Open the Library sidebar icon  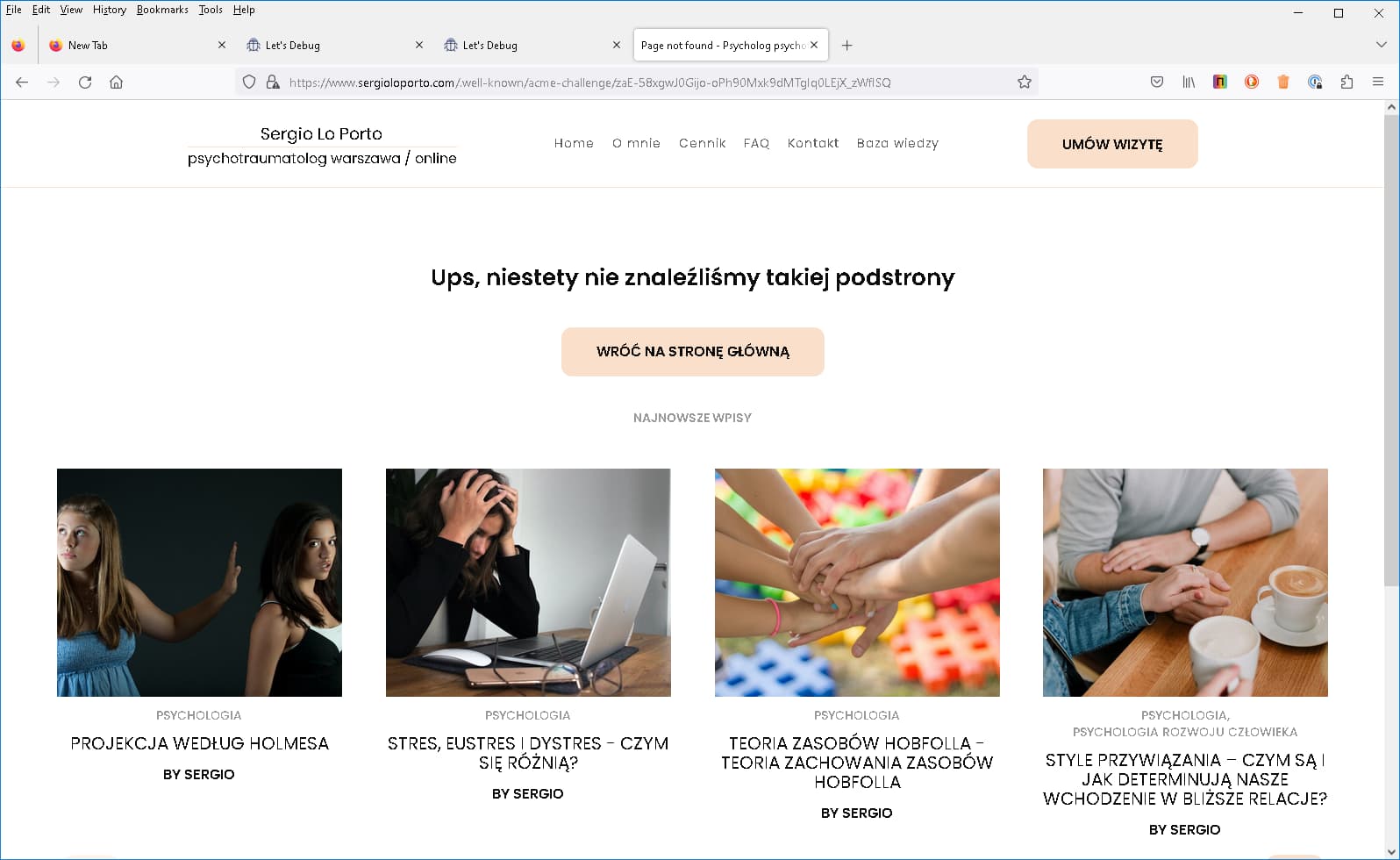tap(1189, 82)
